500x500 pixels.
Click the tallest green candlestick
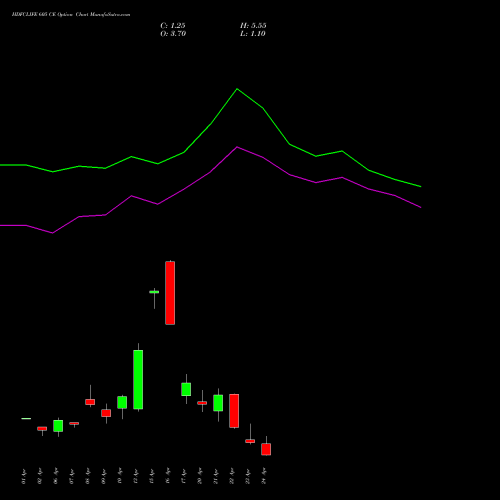pos(138,379)
